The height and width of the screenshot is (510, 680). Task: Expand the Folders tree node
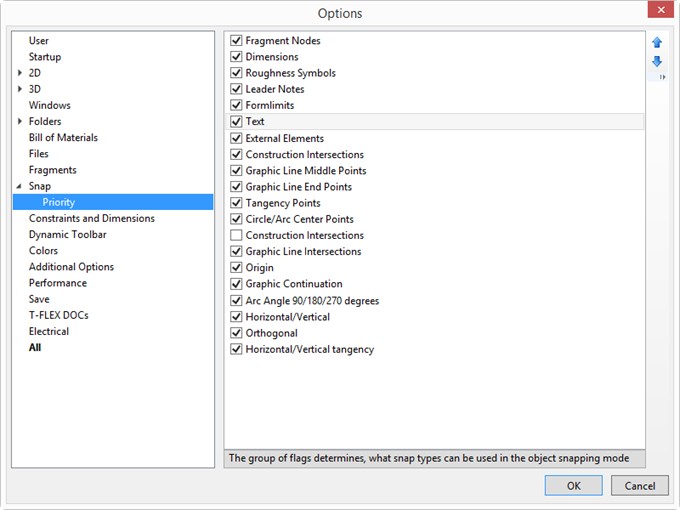(20, 121)
